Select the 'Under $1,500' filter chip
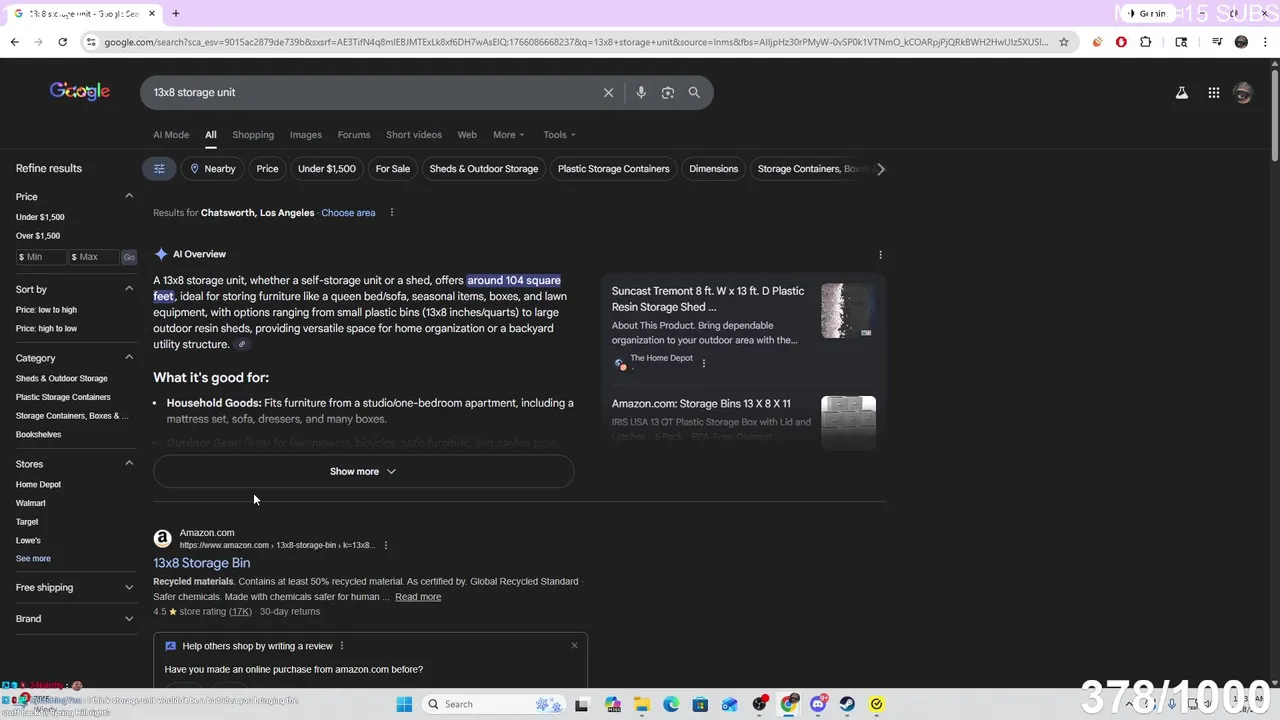Screen dimensions: 1280x720 pos(327,169)
